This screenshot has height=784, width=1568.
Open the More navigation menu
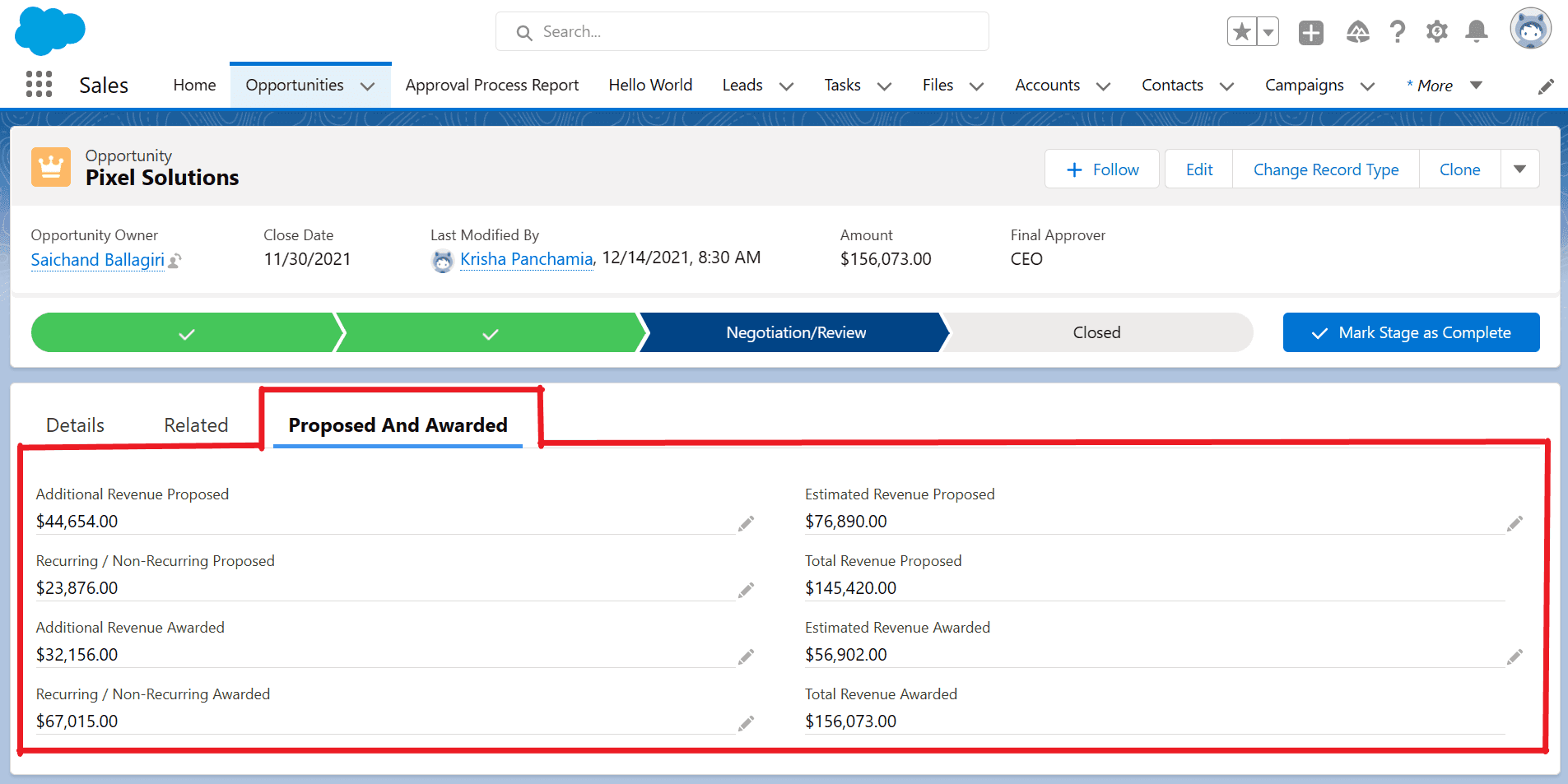click(x=1444, y=86)
